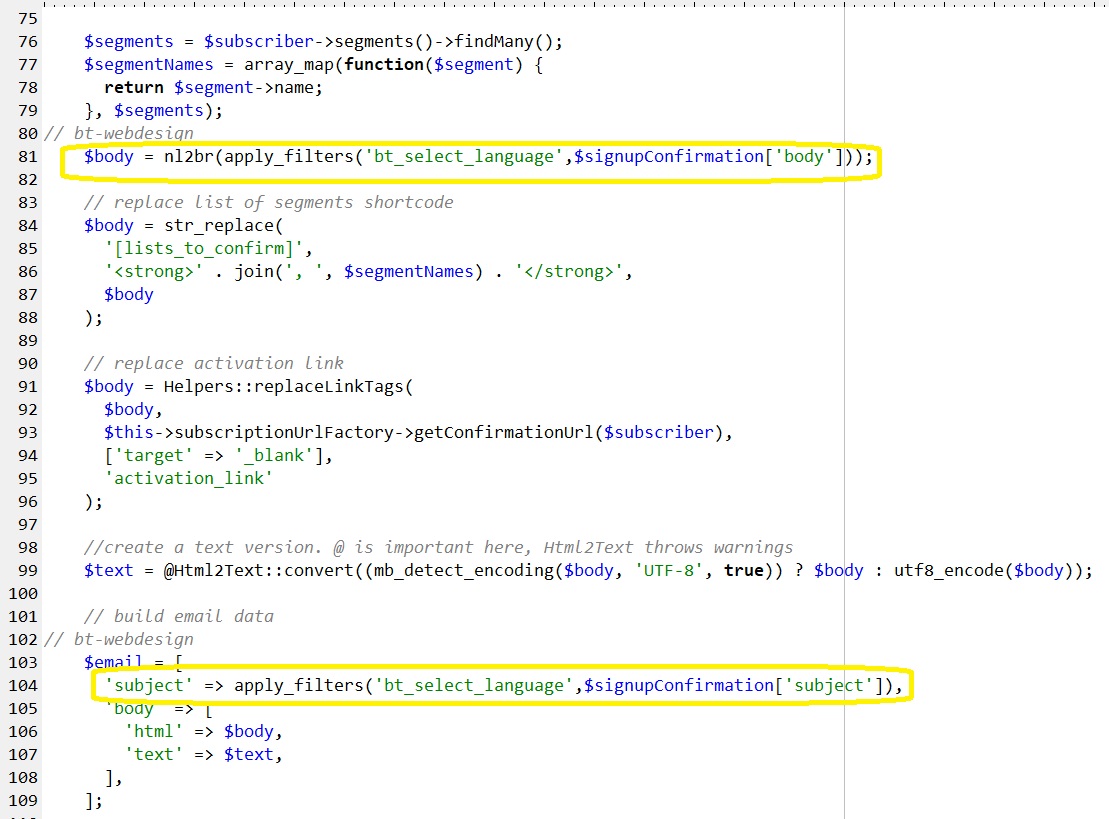
Task: Click "utf8_encode" on line 99
Action: [x=949, y=570]
